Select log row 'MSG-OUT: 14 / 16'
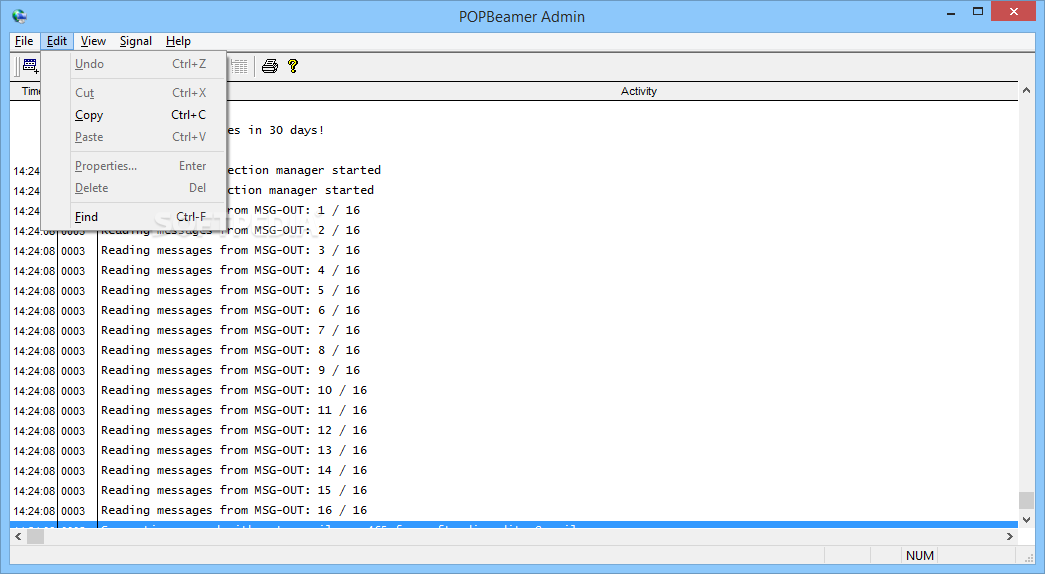1045x574 pixels. point(514,471)
